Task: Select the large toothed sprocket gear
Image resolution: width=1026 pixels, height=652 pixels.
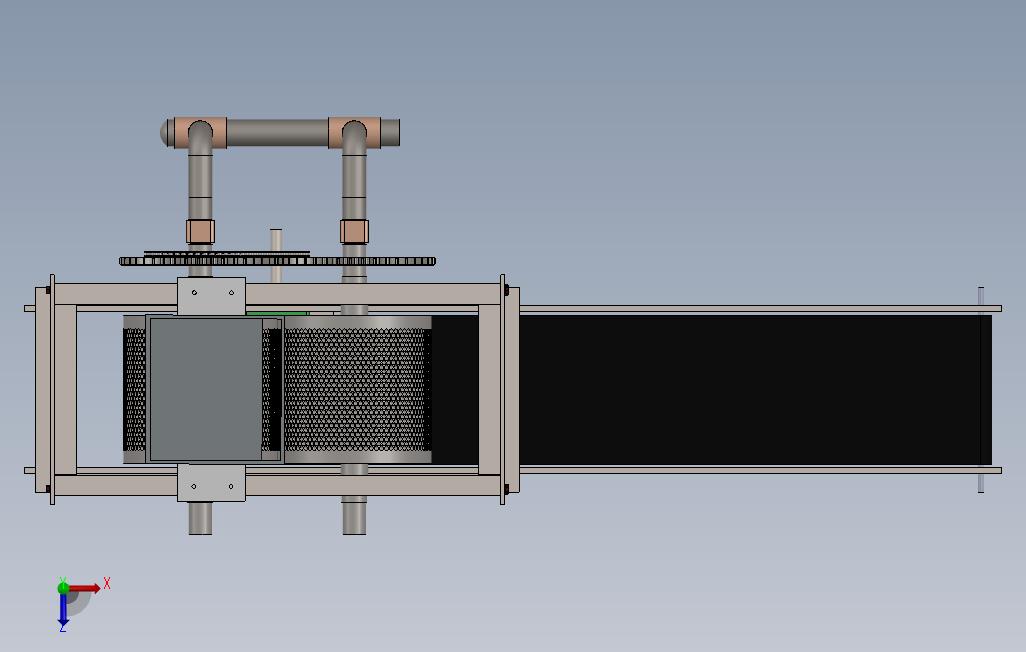Action: [x=277, y=261]
